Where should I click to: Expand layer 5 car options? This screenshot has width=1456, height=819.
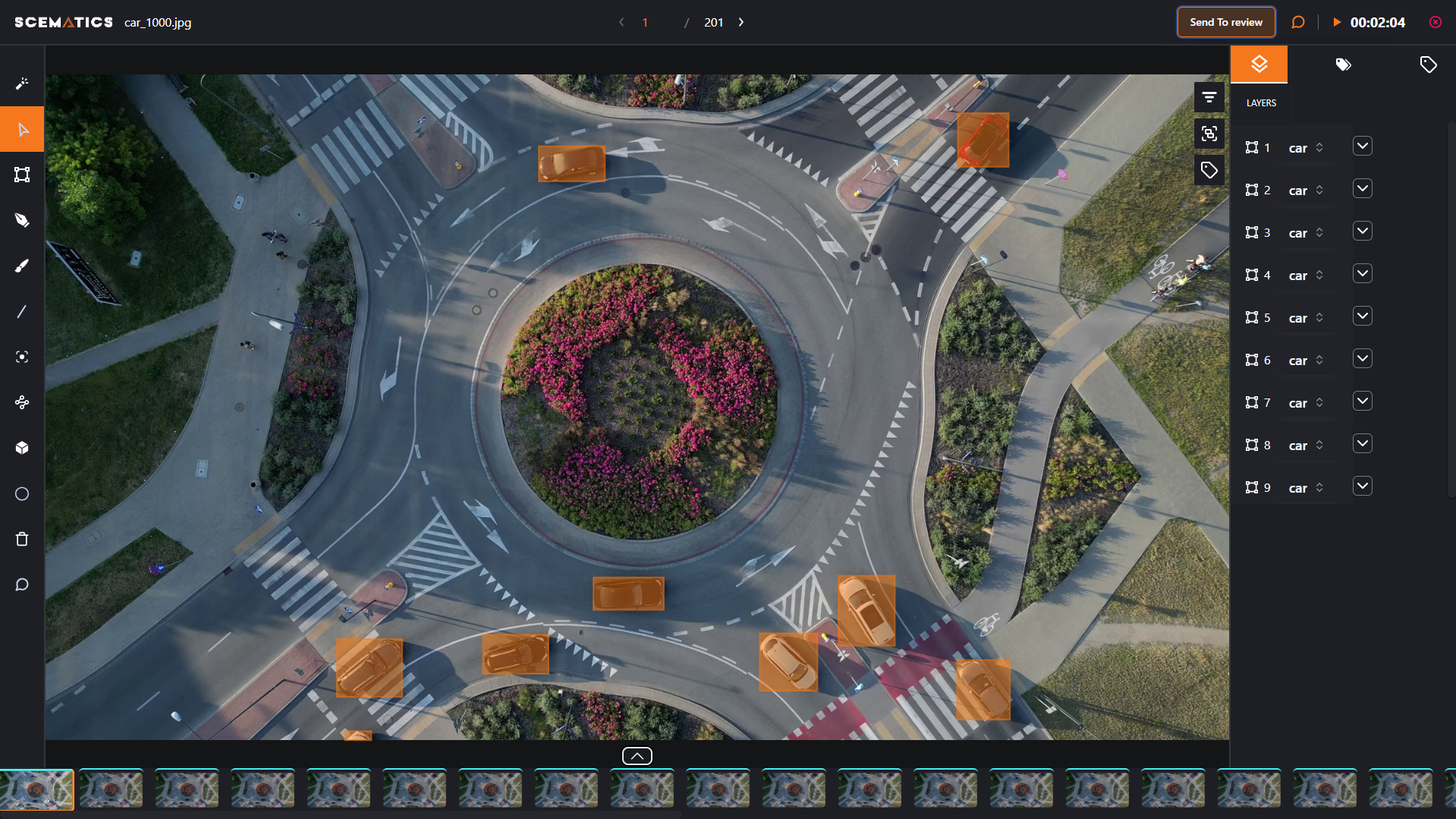[x=1362, y=316]
